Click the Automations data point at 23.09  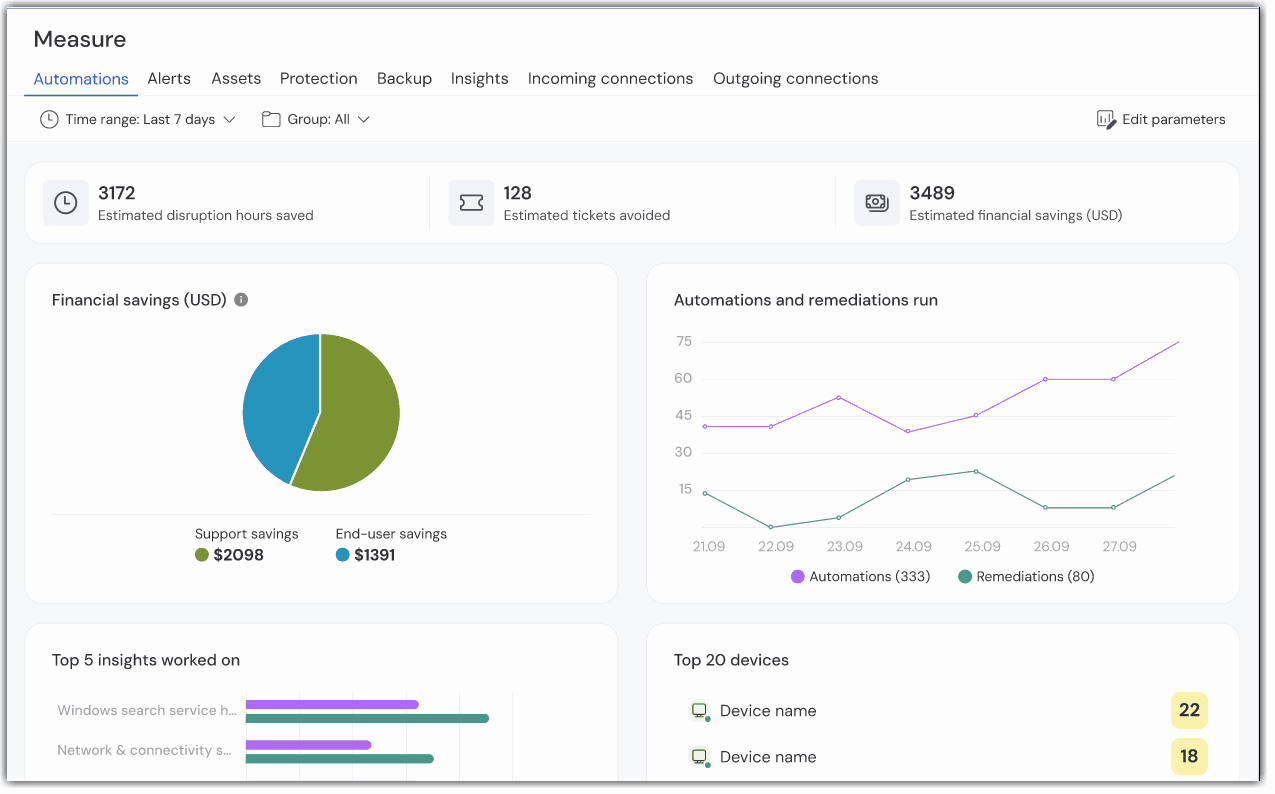click(838, 397)
